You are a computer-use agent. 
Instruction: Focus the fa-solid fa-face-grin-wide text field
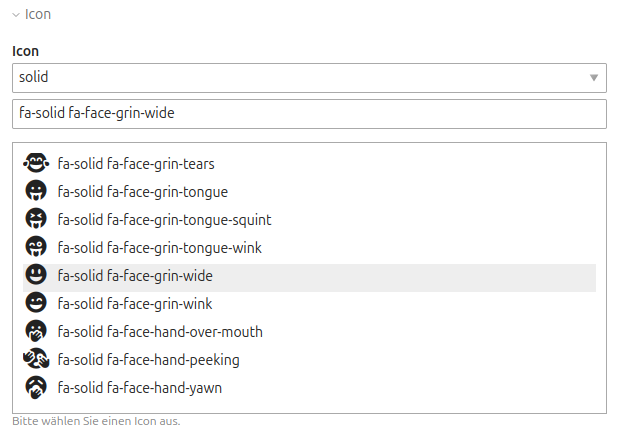(x=310, y=113)
